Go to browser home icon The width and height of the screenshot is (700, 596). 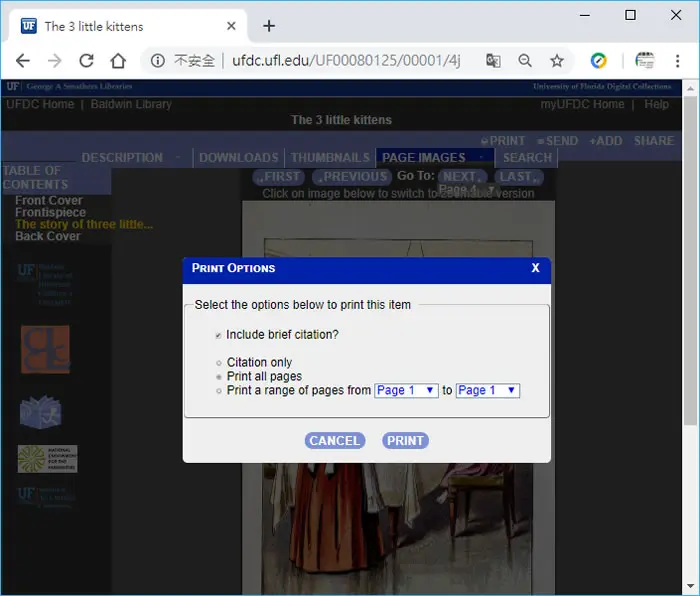(x=118, y=60)
